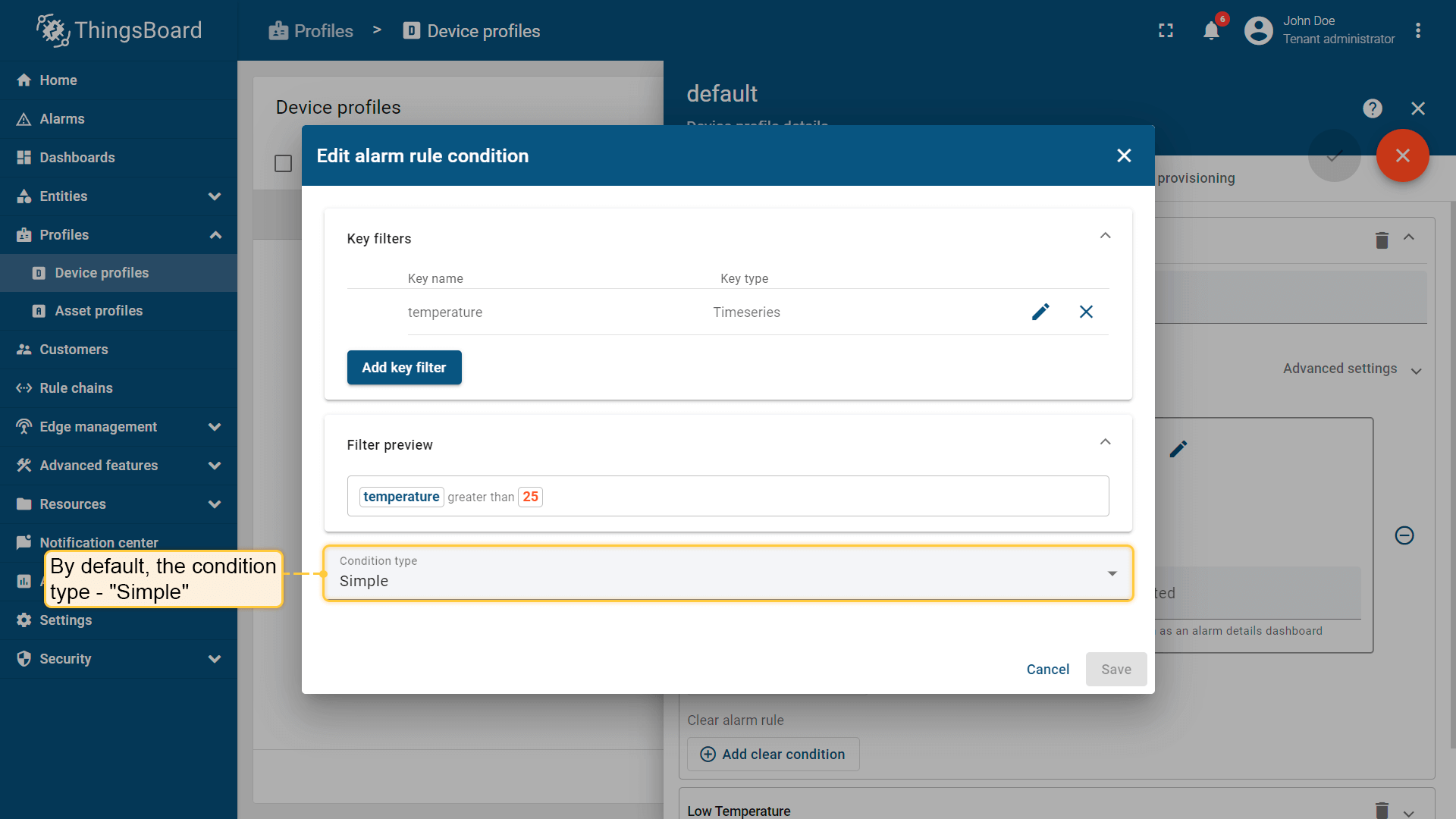Click the Add key filter button
The height and width of the screenshot is (819, 1456).
pyautogui.click(x=403, y=368)
